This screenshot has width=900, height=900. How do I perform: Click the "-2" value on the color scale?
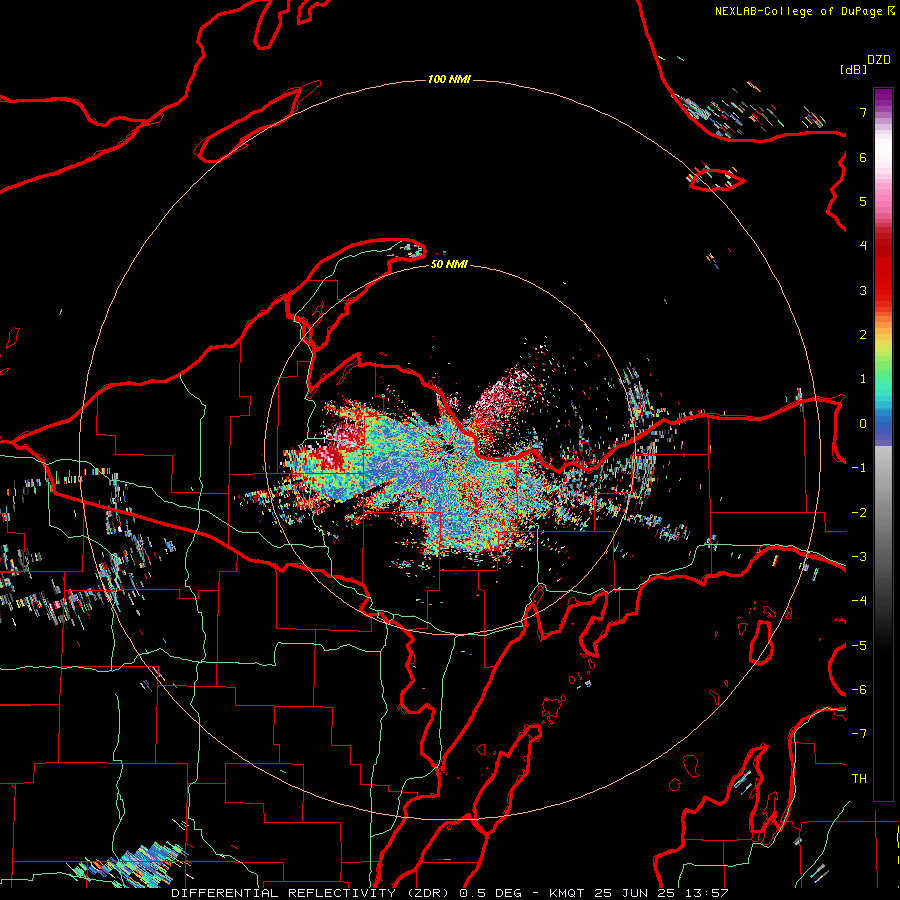pos(859,512)
